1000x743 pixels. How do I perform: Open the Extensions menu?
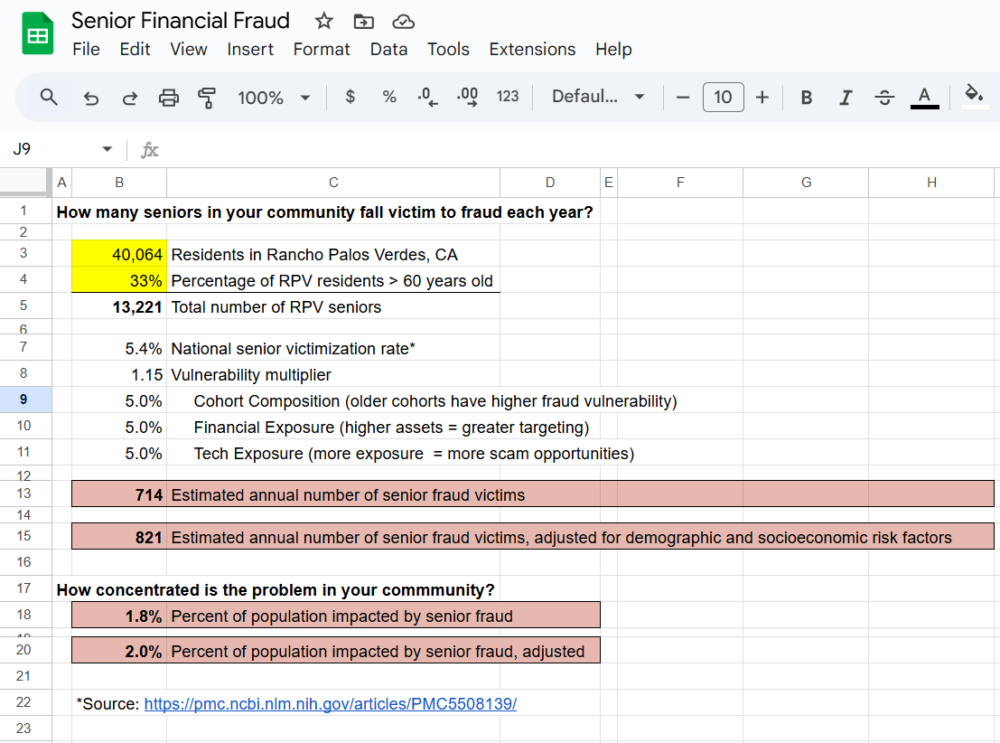[532, 49]
